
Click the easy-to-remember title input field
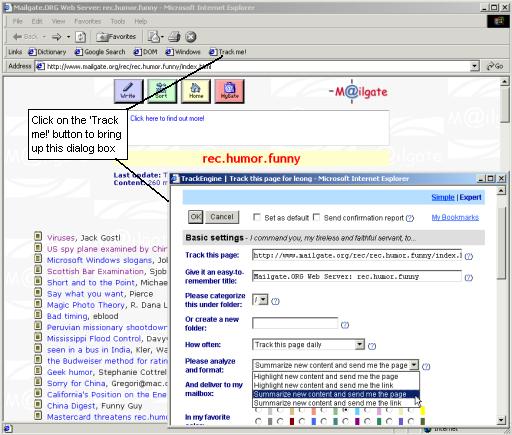coord(357,276)
